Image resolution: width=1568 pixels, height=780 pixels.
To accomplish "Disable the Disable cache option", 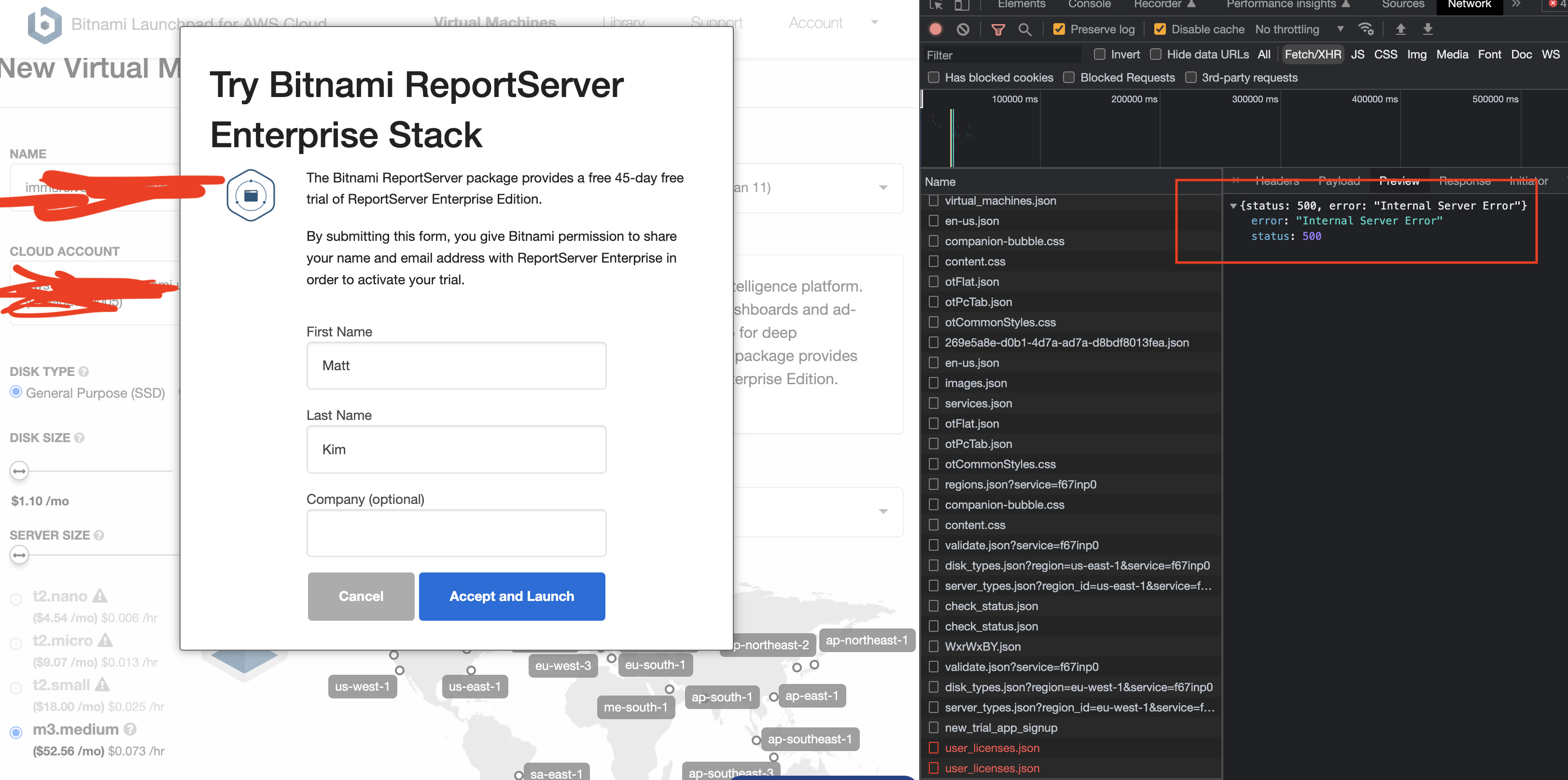I will pyautogui.click(x=1160, y=28).
